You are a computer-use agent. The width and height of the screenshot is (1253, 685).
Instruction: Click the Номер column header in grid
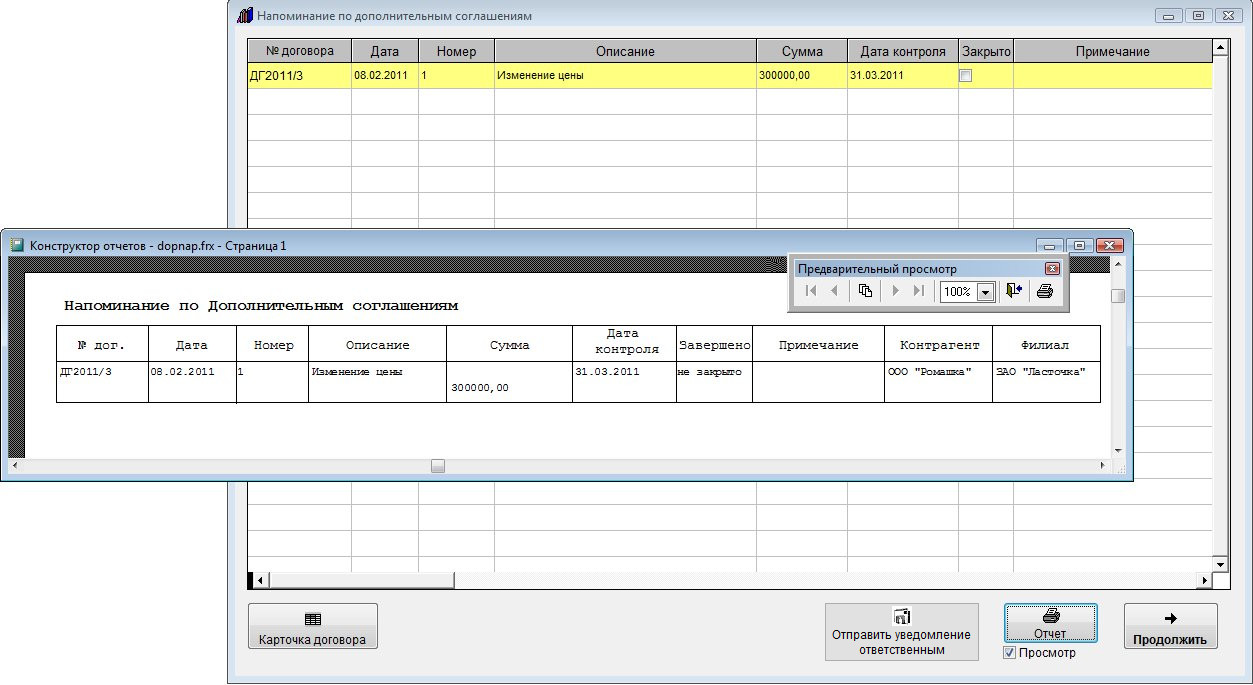(x=456, y=51)
